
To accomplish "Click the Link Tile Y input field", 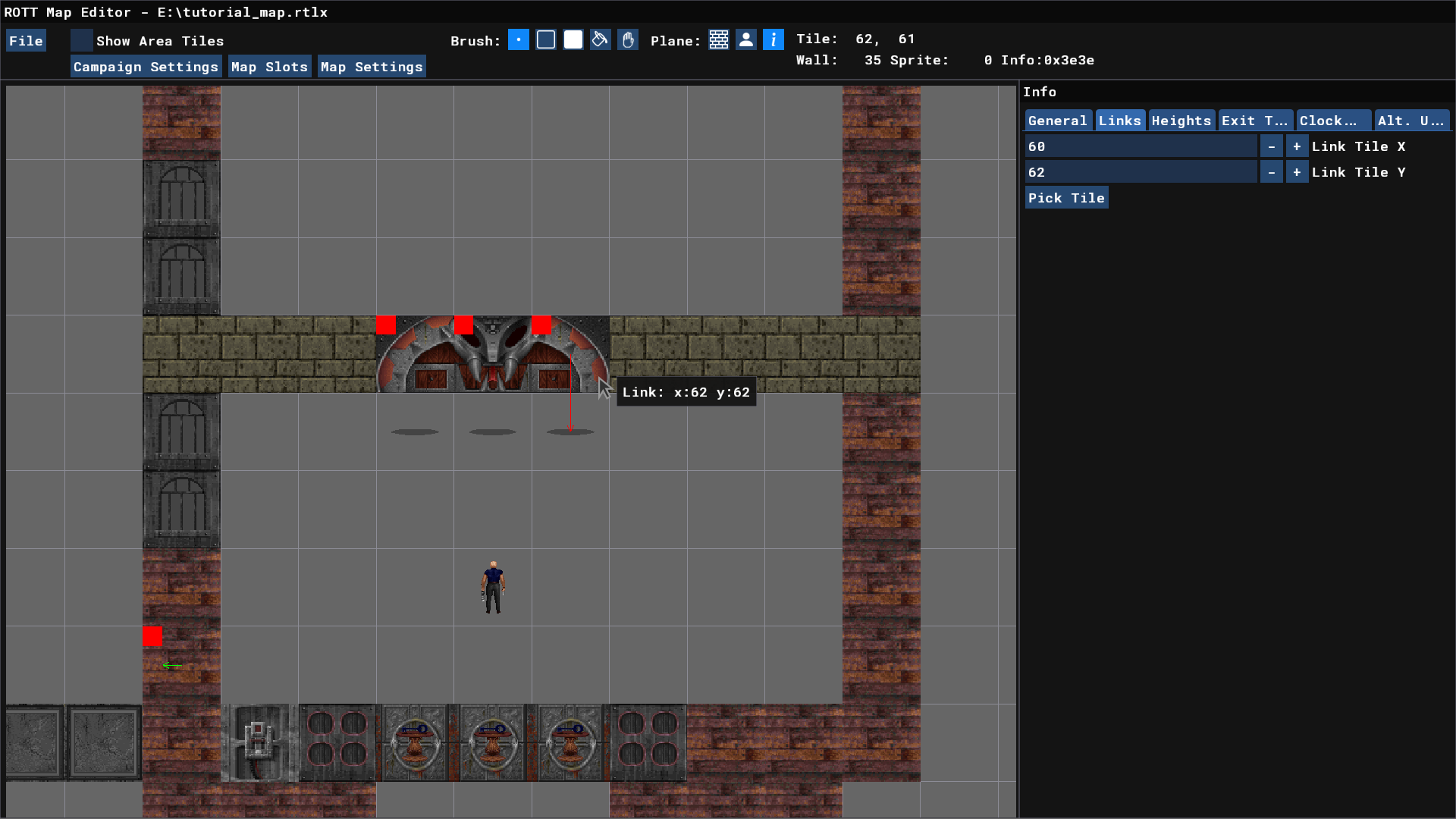I will click(1141, 172).
